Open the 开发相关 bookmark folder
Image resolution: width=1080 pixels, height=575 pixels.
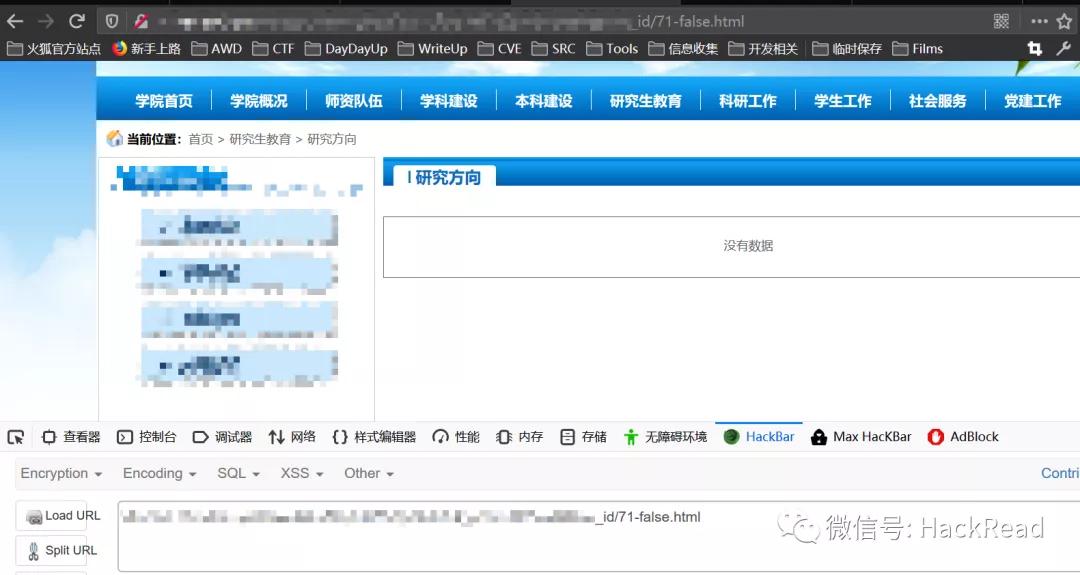pyautogui.click(x=763, y=49)
